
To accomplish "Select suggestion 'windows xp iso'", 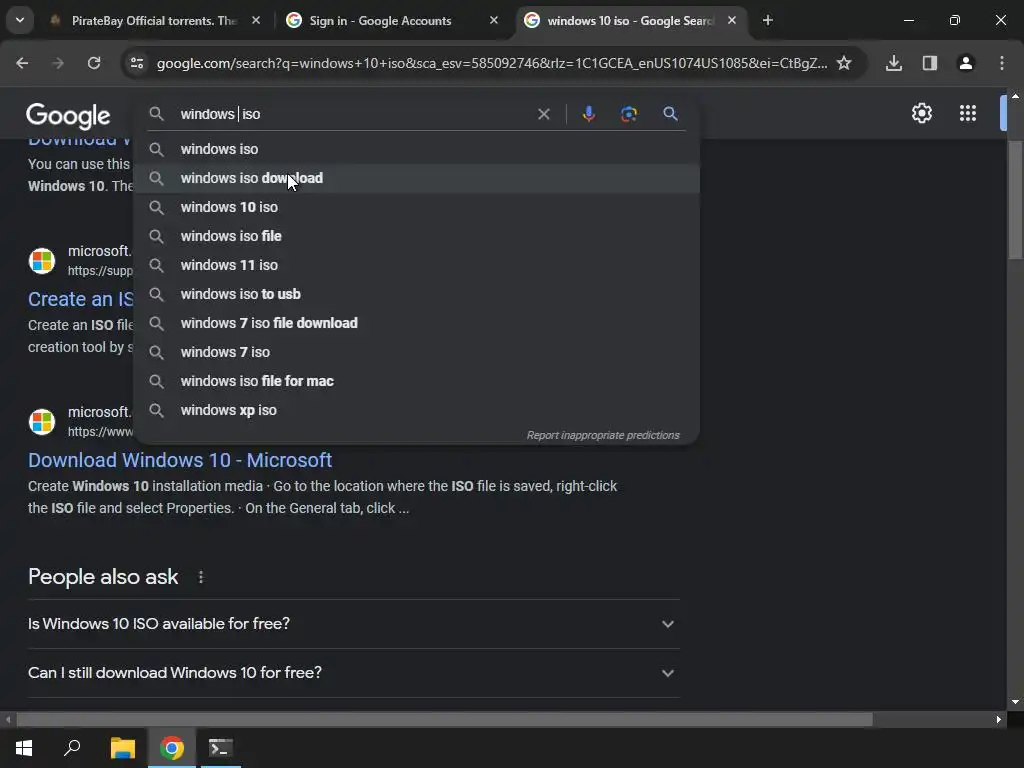I will pyautogui.click(x=417, y=410).
